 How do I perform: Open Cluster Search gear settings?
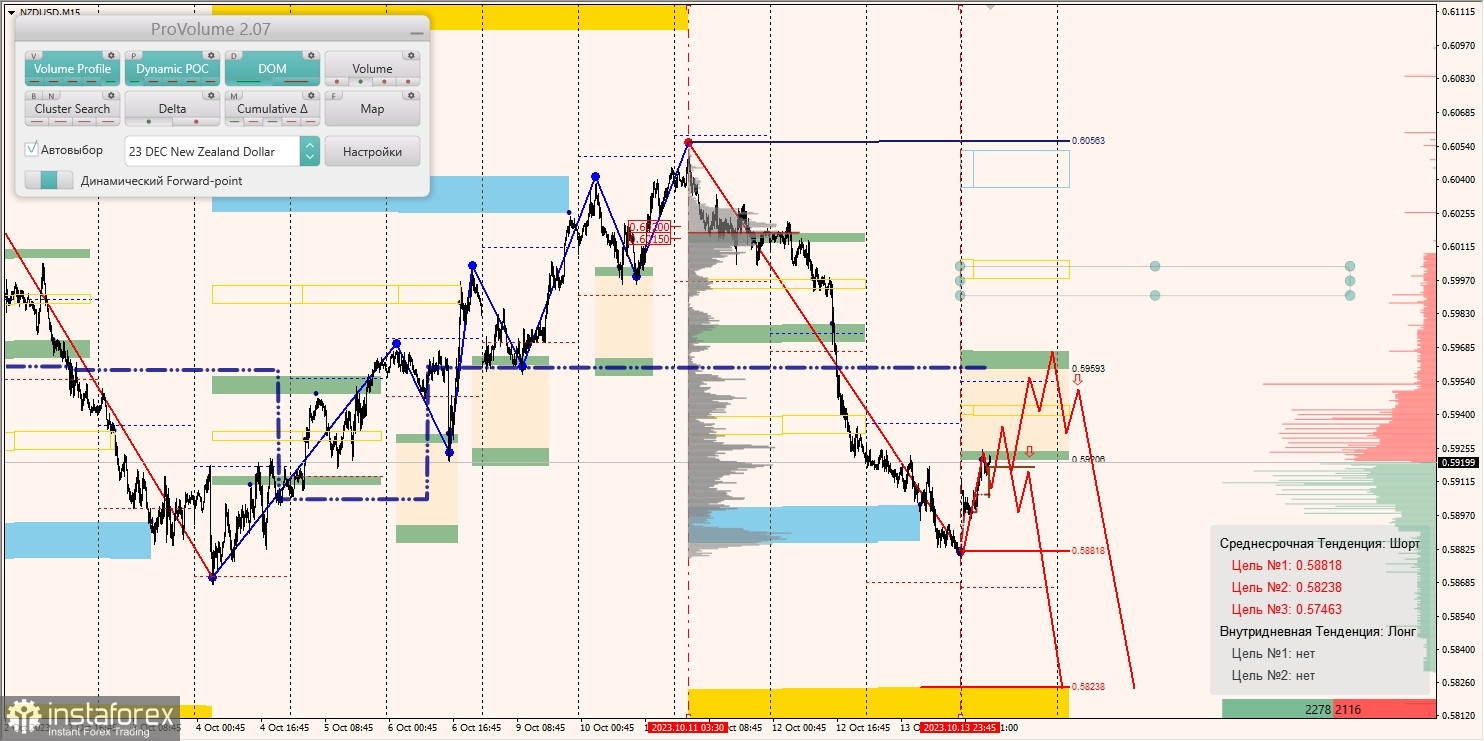[x=111, y=96]
